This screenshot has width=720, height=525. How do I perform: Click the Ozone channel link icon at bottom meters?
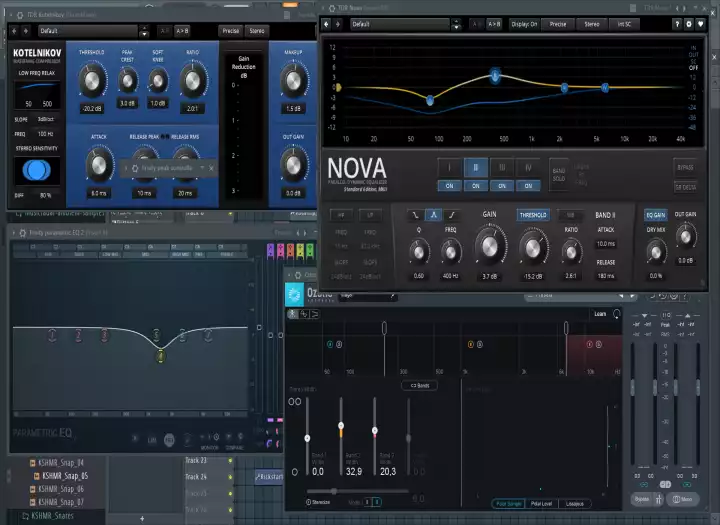(x=665, y=485)
